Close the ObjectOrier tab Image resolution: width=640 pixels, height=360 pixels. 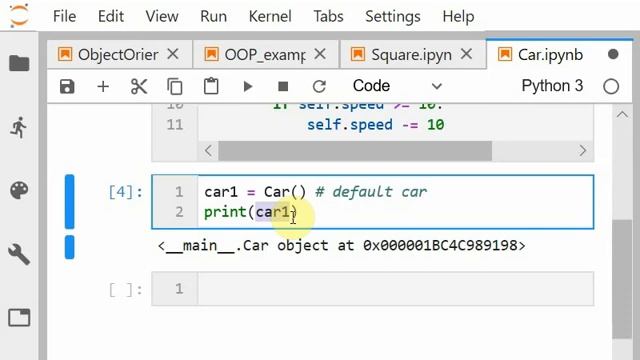tap(173, 54)
